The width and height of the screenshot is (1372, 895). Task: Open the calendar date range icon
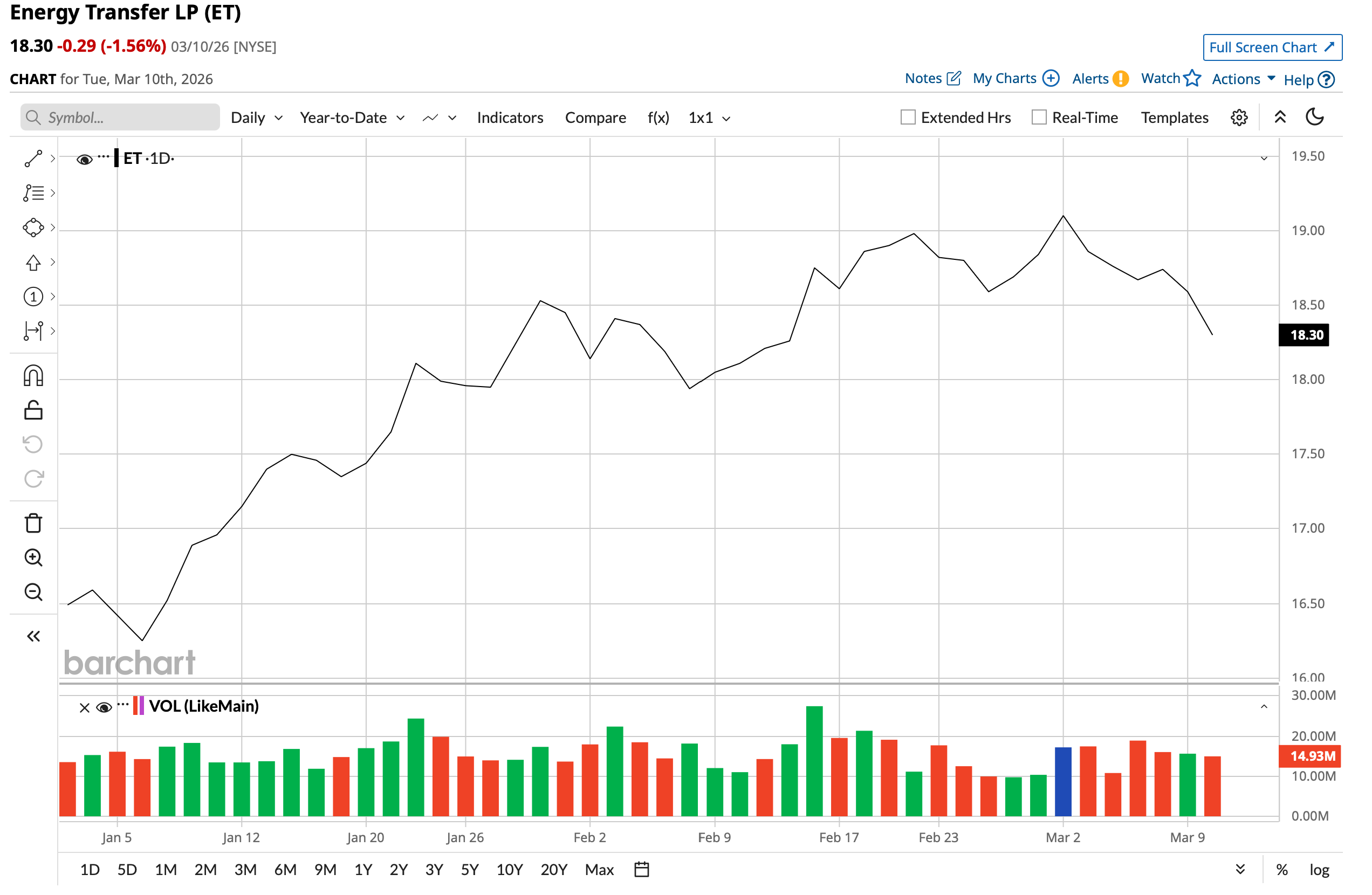pos(642,869)
